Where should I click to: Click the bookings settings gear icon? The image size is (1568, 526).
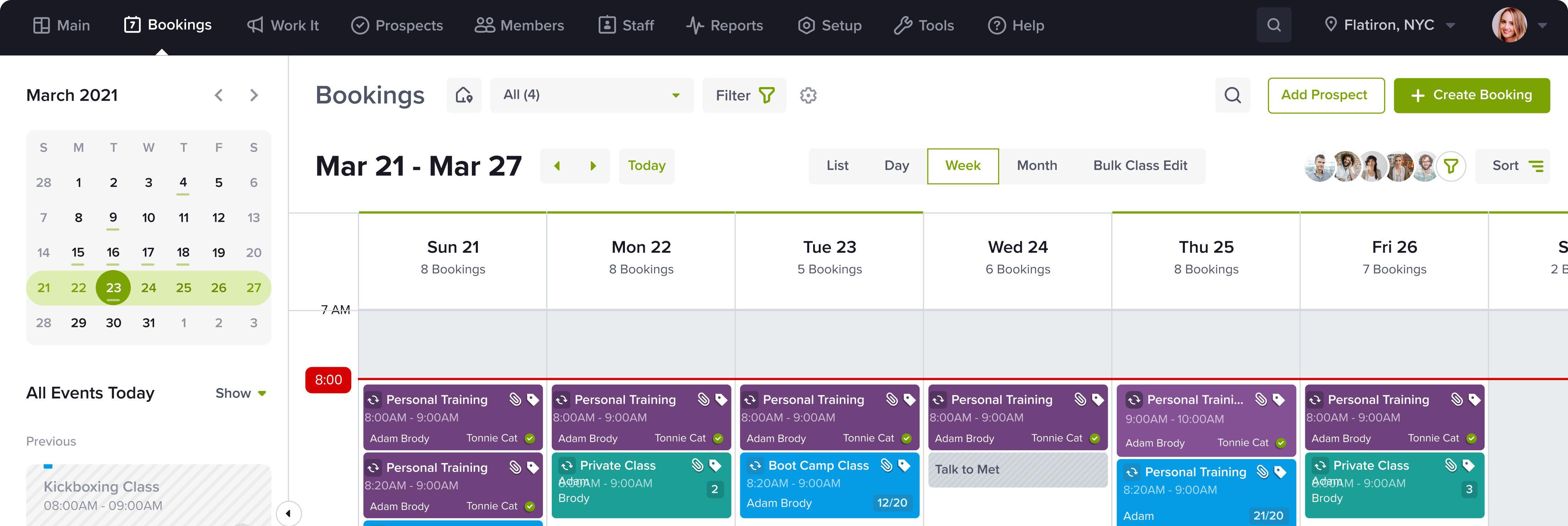[x=808, y=95]
